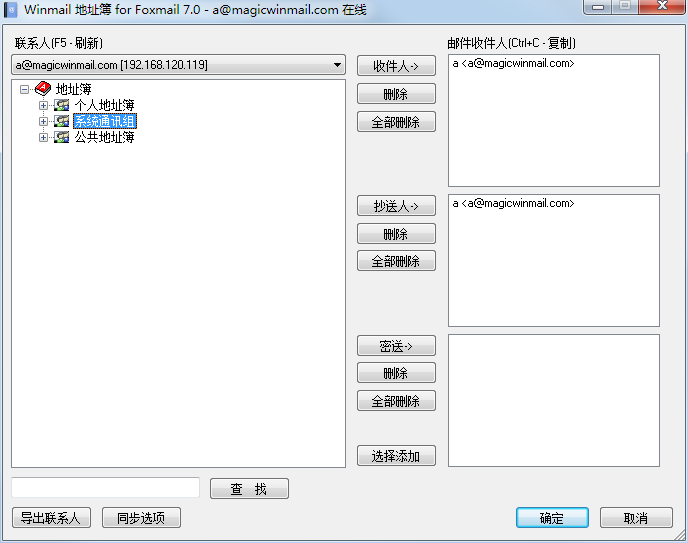Expand the 个人地址簿 tree node

pos(43,105)
